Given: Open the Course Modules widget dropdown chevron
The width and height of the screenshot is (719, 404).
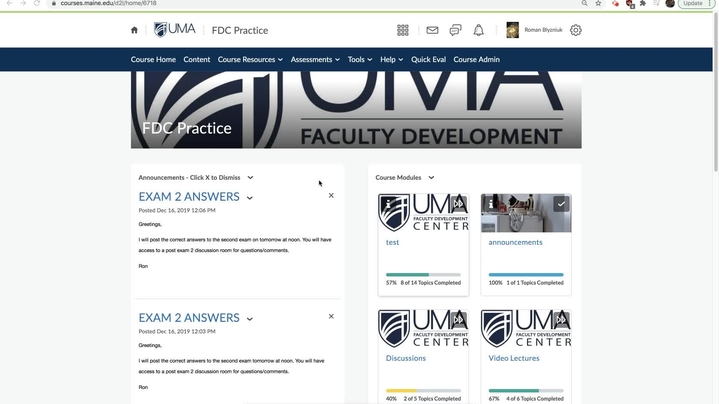Looking at the screenshot, I should [x=431, y=177].
